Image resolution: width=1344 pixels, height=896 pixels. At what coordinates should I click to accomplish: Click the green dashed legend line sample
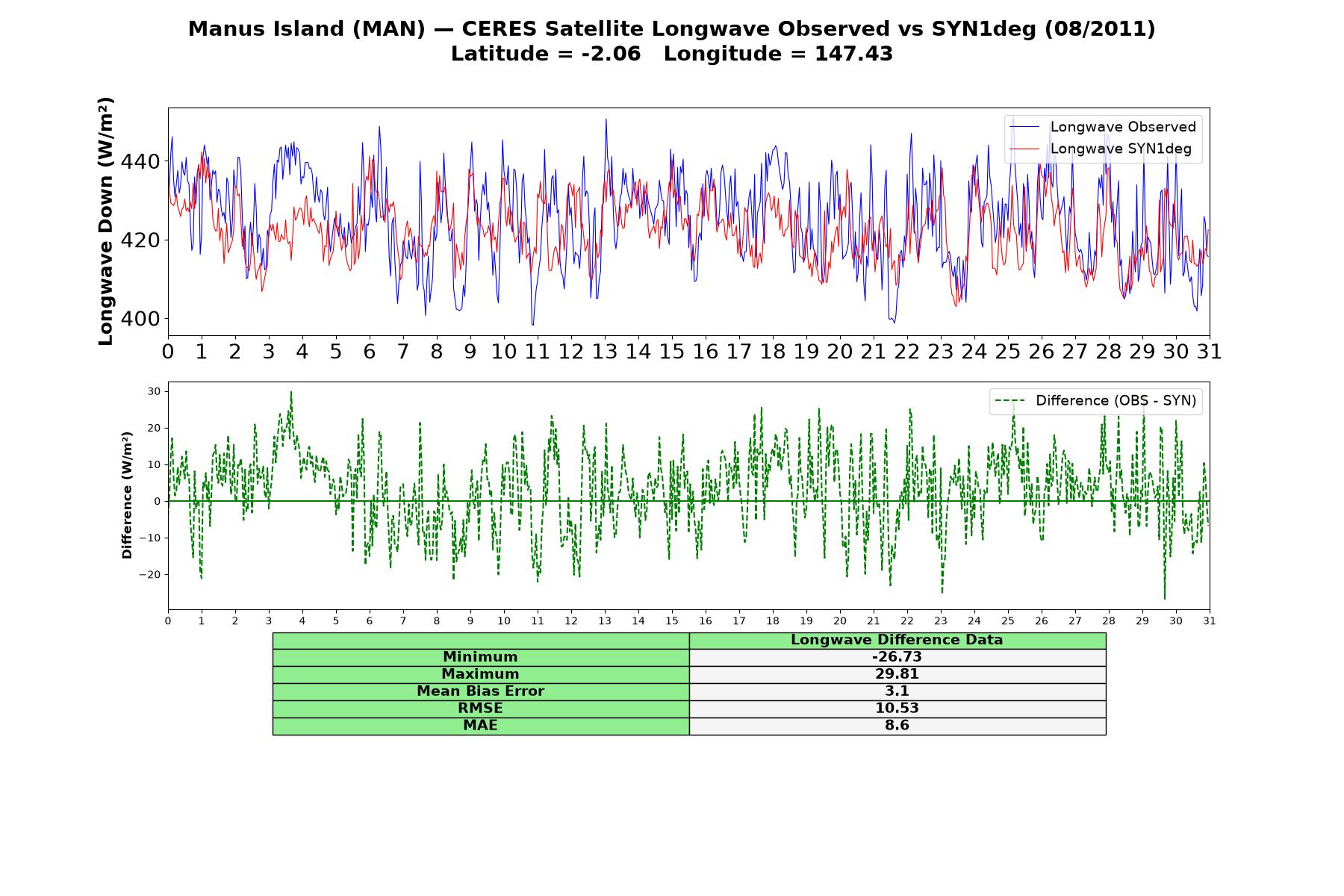click(1009, 401)
